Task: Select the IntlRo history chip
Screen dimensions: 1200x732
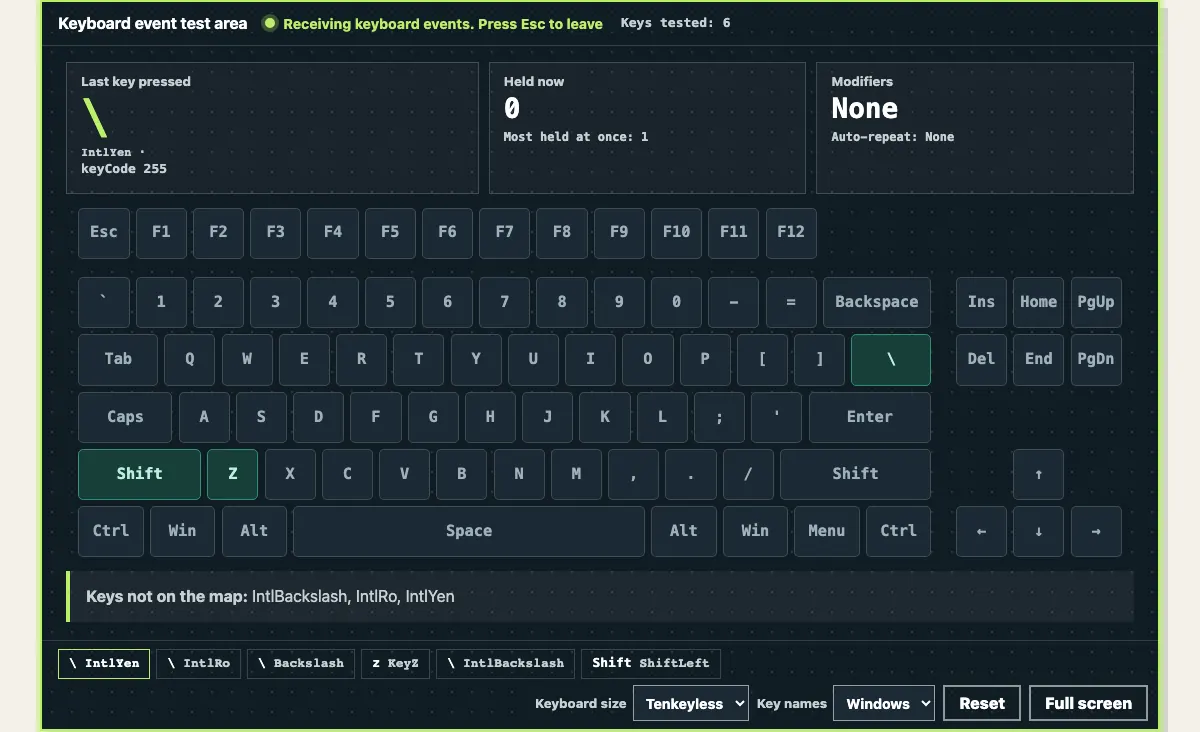Action: coord(198,663)
